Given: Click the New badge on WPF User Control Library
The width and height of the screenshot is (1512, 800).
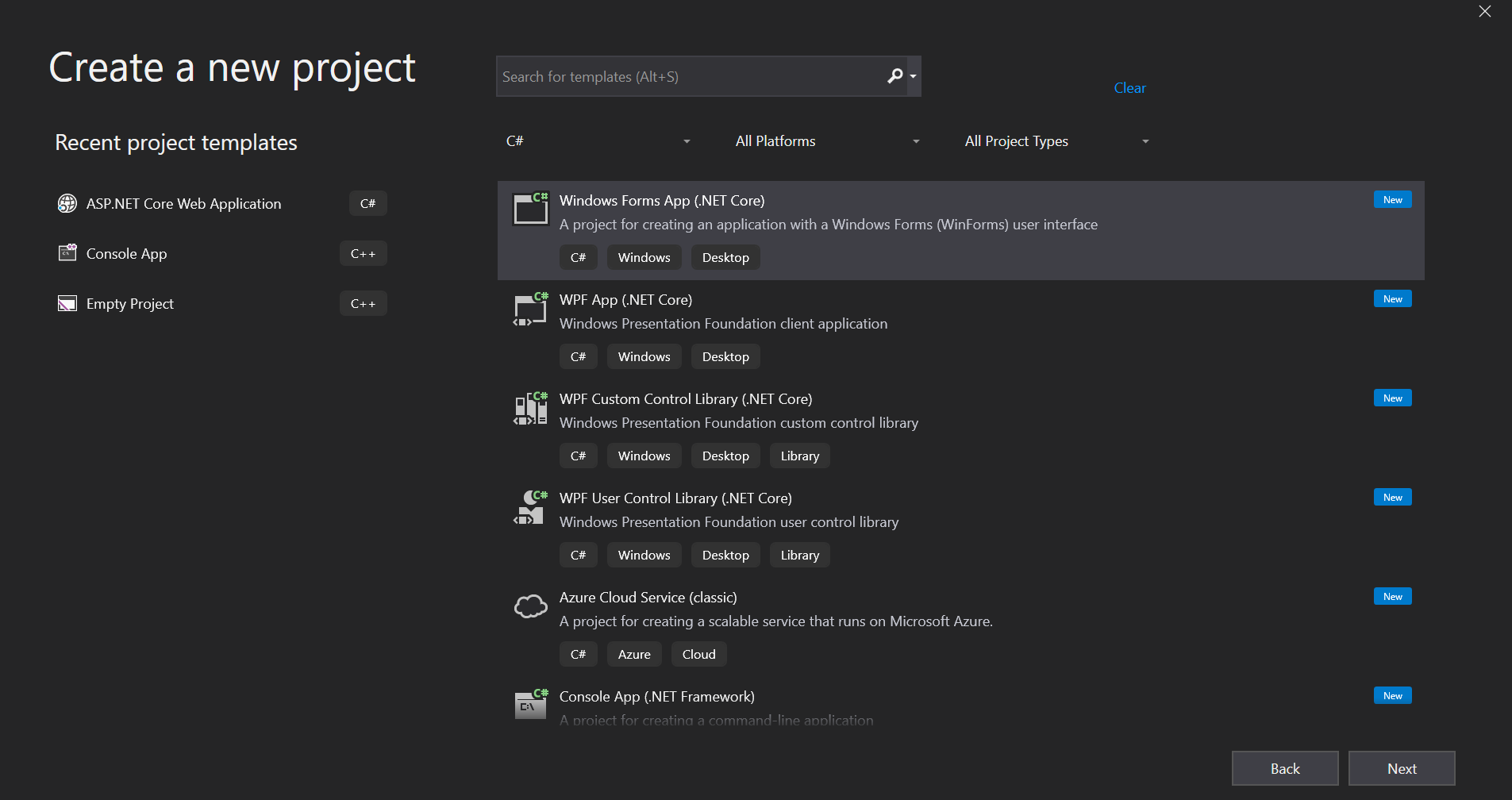Looking at the screenshot, I should pos(1393,498).
